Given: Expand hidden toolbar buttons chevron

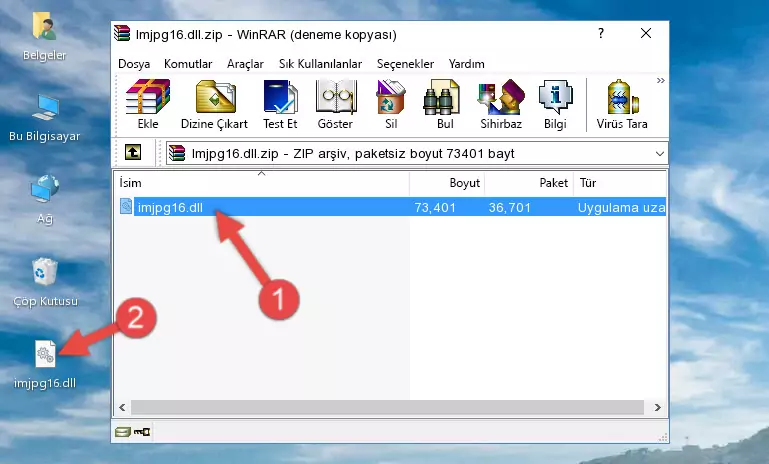Looking at the screenshot, I should (661, 80).
